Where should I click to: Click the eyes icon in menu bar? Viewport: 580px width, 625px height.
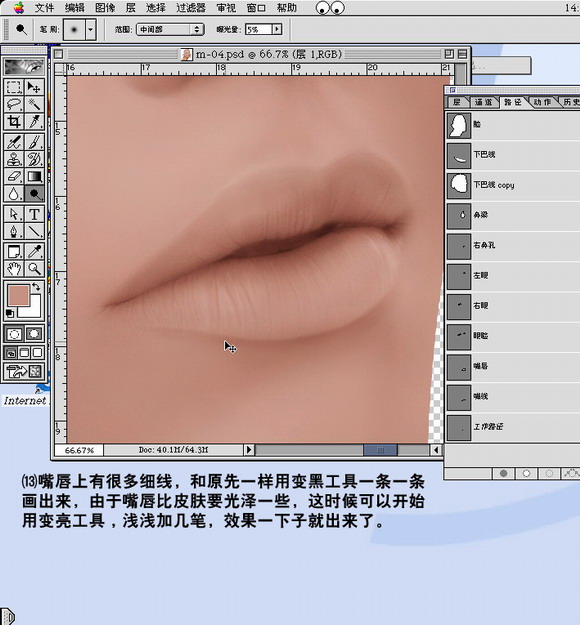pyautogui.click(x=330, y=8)
